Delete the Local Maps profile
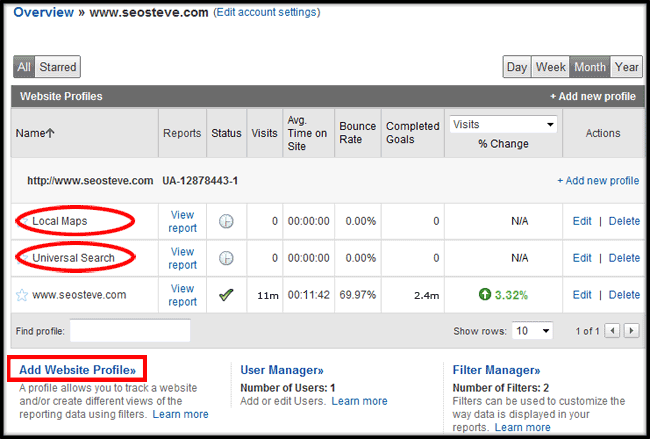650x439 pixels. tap(624, 221)
